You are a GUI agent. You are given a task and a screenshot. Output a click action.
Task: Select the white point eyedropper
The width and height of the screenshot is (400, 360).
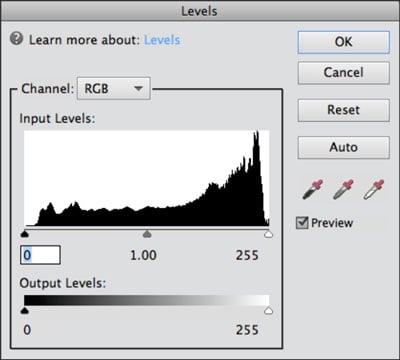[374, 189]
